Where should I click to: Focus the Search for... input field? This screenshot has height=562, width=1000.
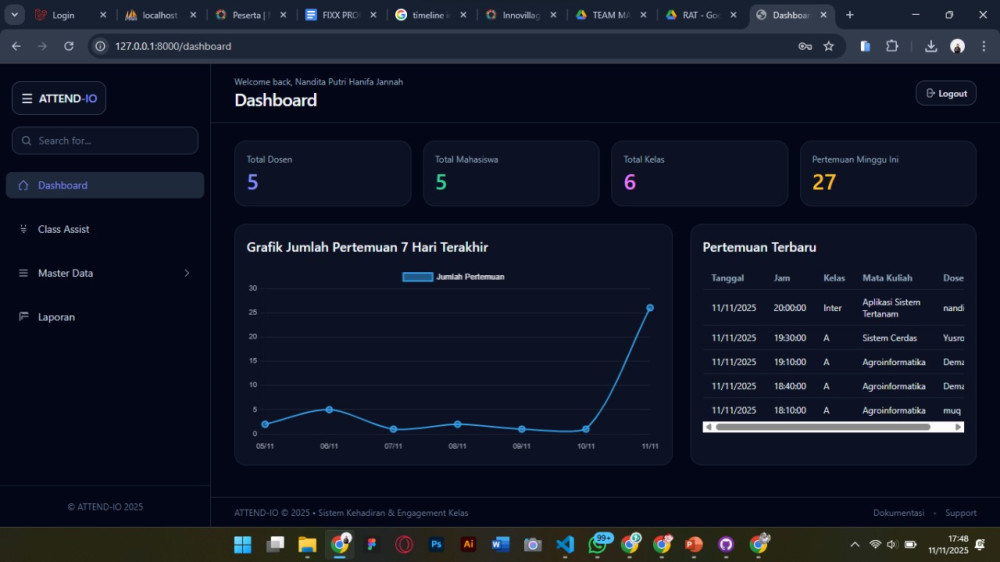(x=112, y=141)
